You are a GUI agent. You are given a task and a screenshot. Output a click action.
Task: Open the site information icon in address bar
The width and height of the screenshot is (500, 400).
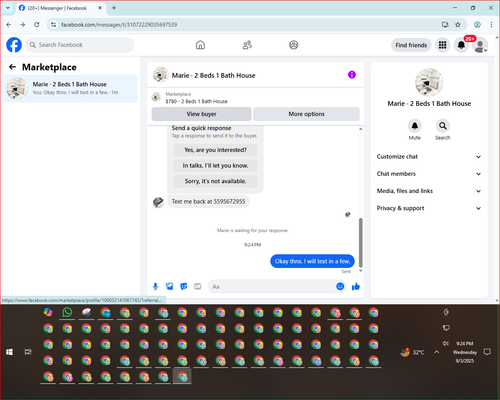53,24
